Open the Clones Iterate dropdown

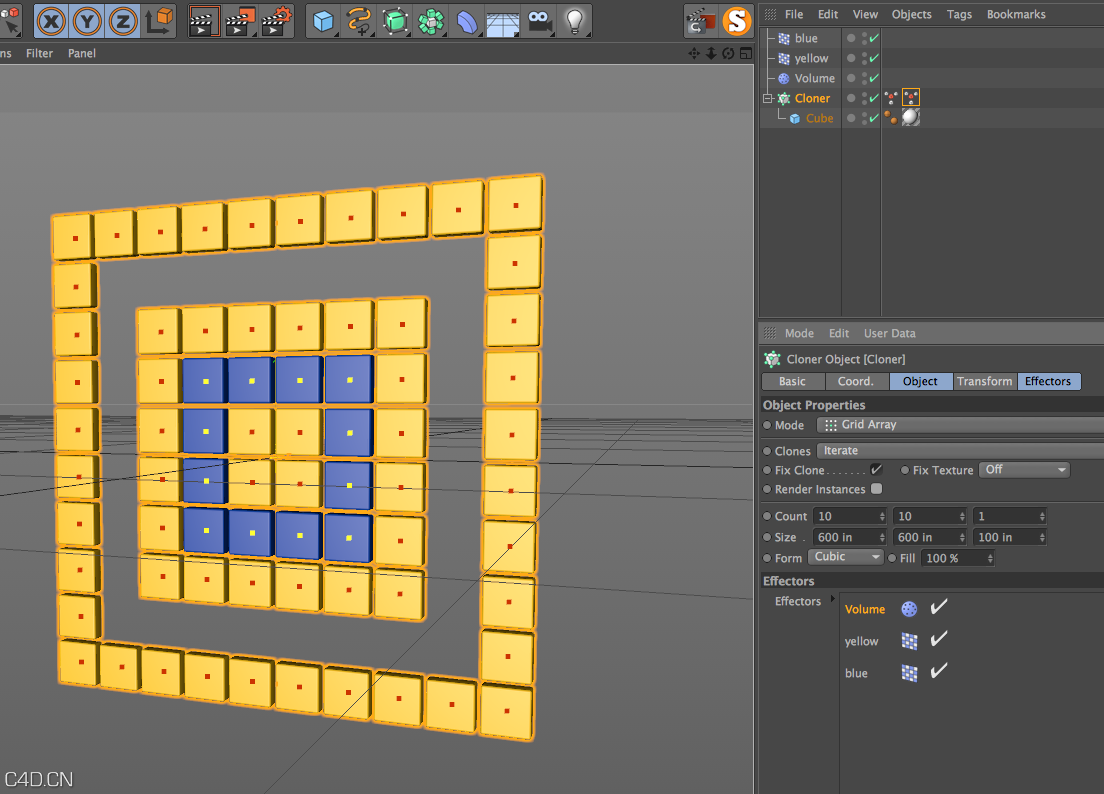click(960, 450)
